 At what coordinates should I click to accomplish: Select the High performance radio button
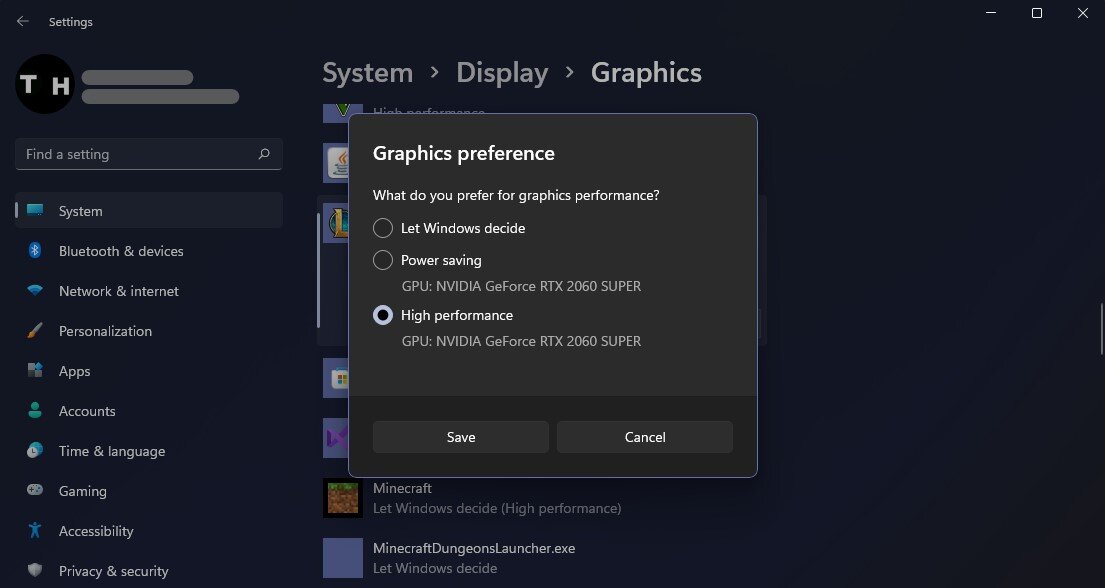coord(383,315)
